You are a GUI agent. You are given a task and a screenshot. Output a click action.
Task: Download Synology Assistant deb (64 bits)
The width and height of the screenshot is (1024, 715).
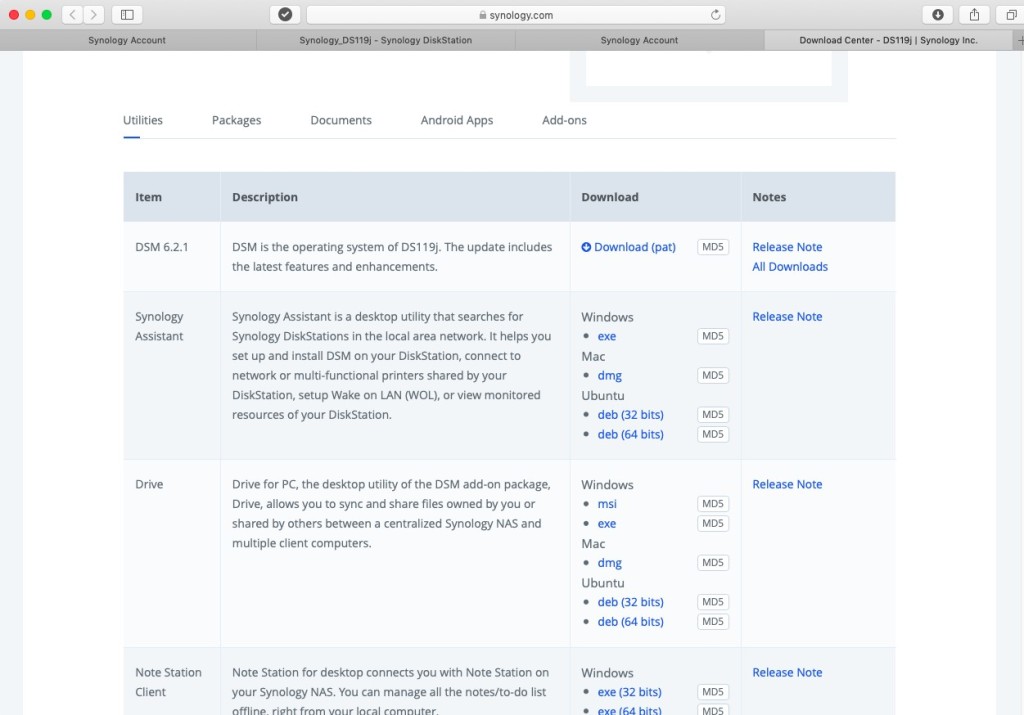click(x=630, y=434)
